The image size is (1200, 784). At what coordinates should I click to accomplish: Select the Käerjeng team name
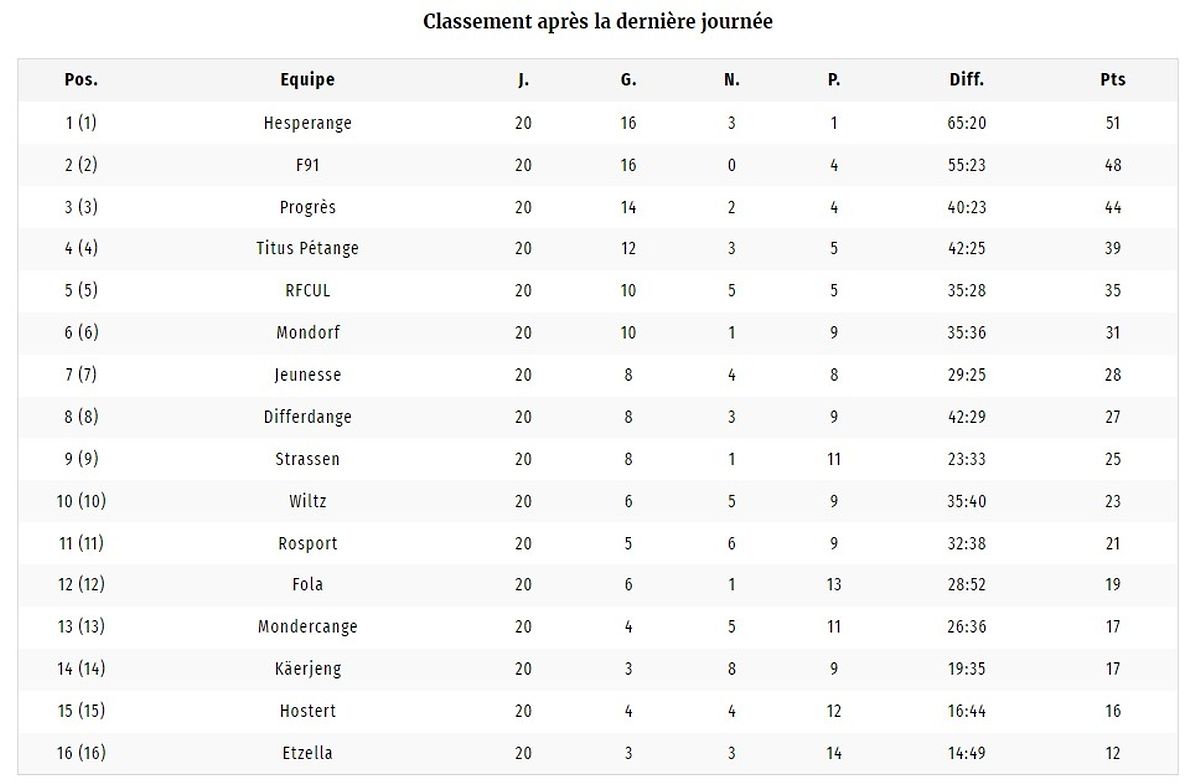coord(307,669)
